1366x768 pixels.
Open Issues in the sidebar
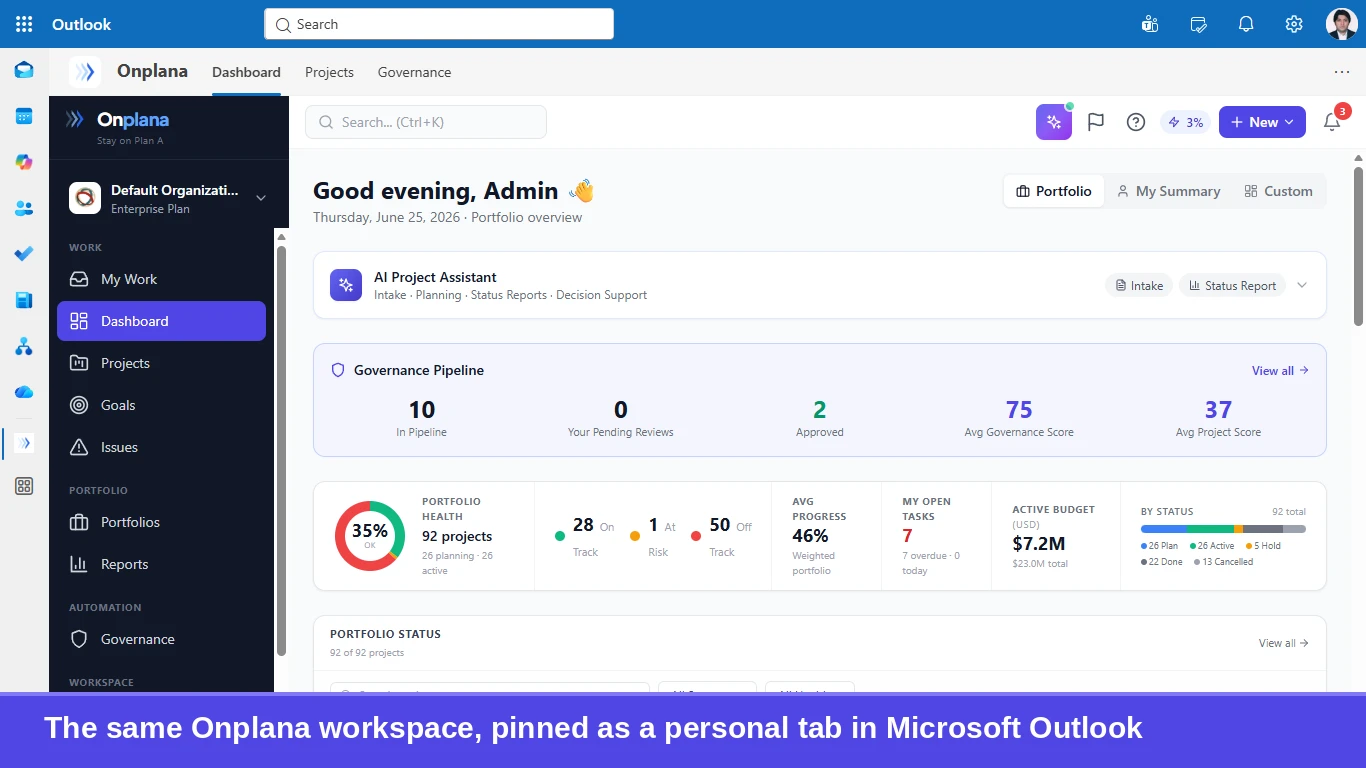pyautogui.click(x=162, y=447)
